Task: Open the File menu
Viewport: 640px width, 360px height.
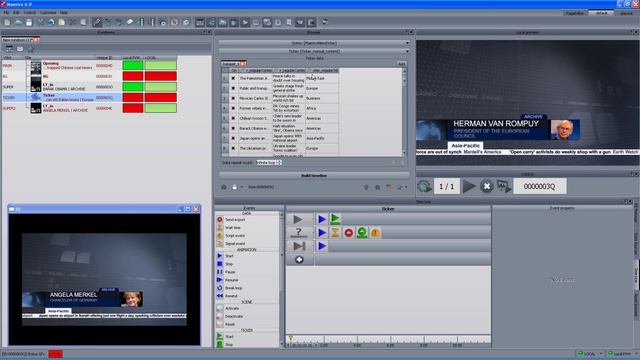Action: (x=6, y=13)
